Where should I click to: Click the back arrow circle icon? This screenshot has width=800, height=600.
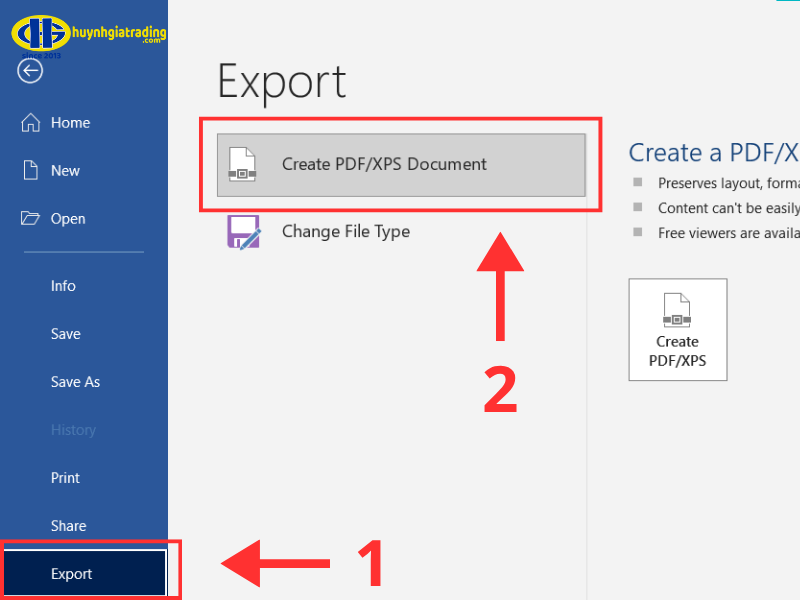click(31, 71)
